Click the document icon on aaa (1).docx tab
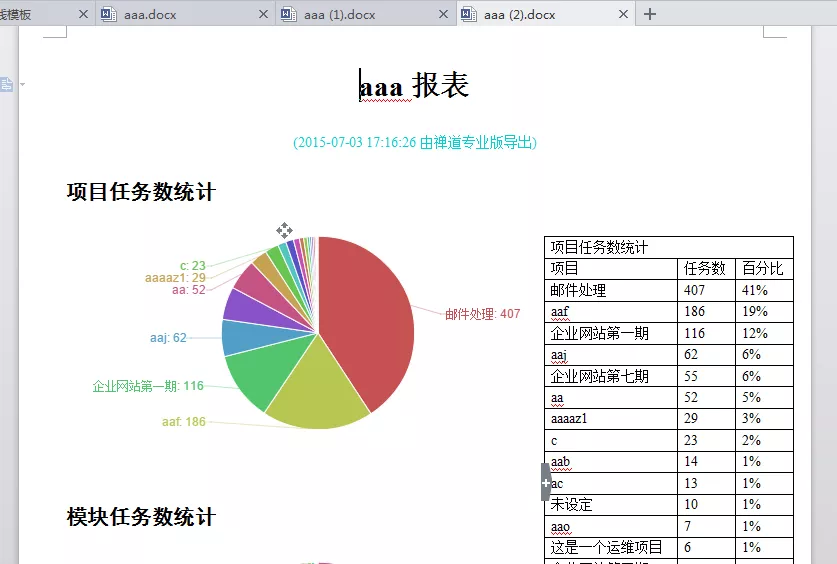 (x=288, y=14)
